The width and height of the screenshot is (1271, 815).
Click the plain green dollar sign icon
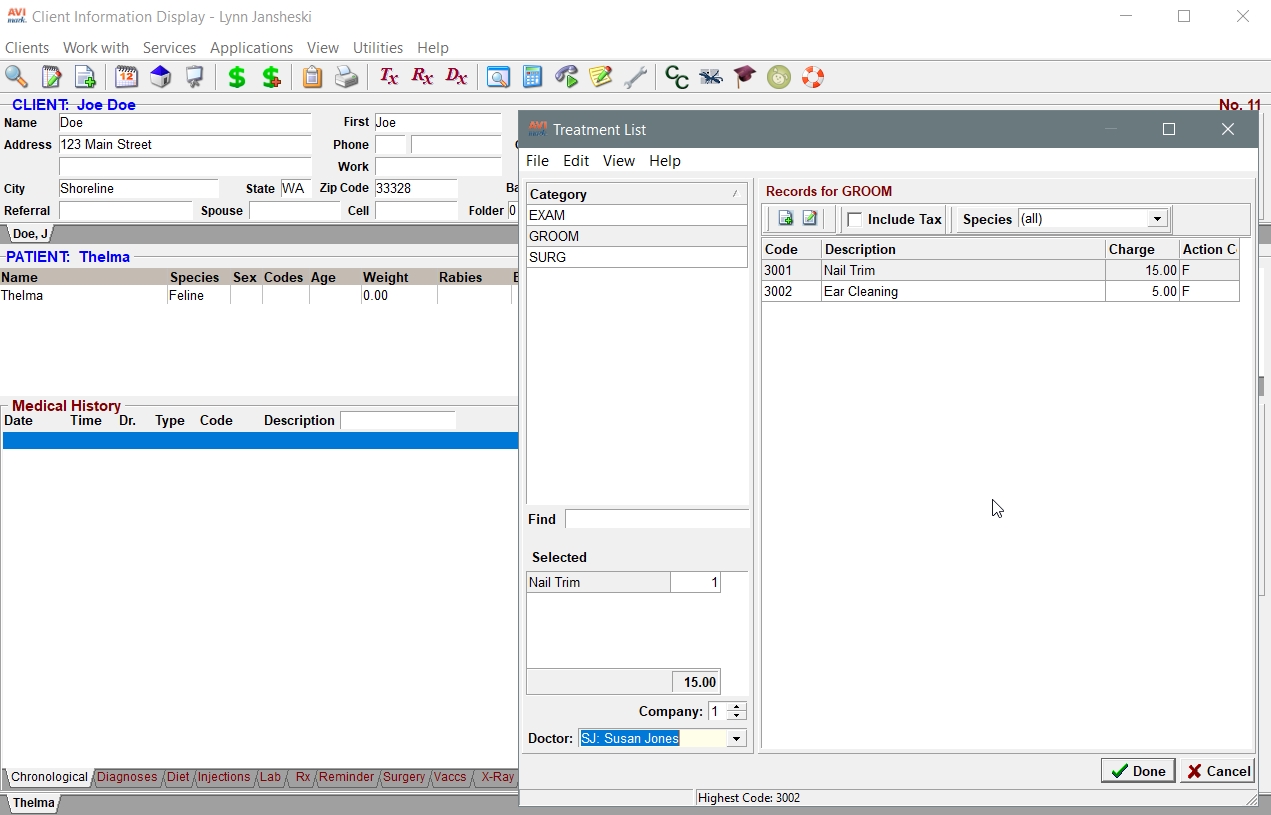point(237,77)
